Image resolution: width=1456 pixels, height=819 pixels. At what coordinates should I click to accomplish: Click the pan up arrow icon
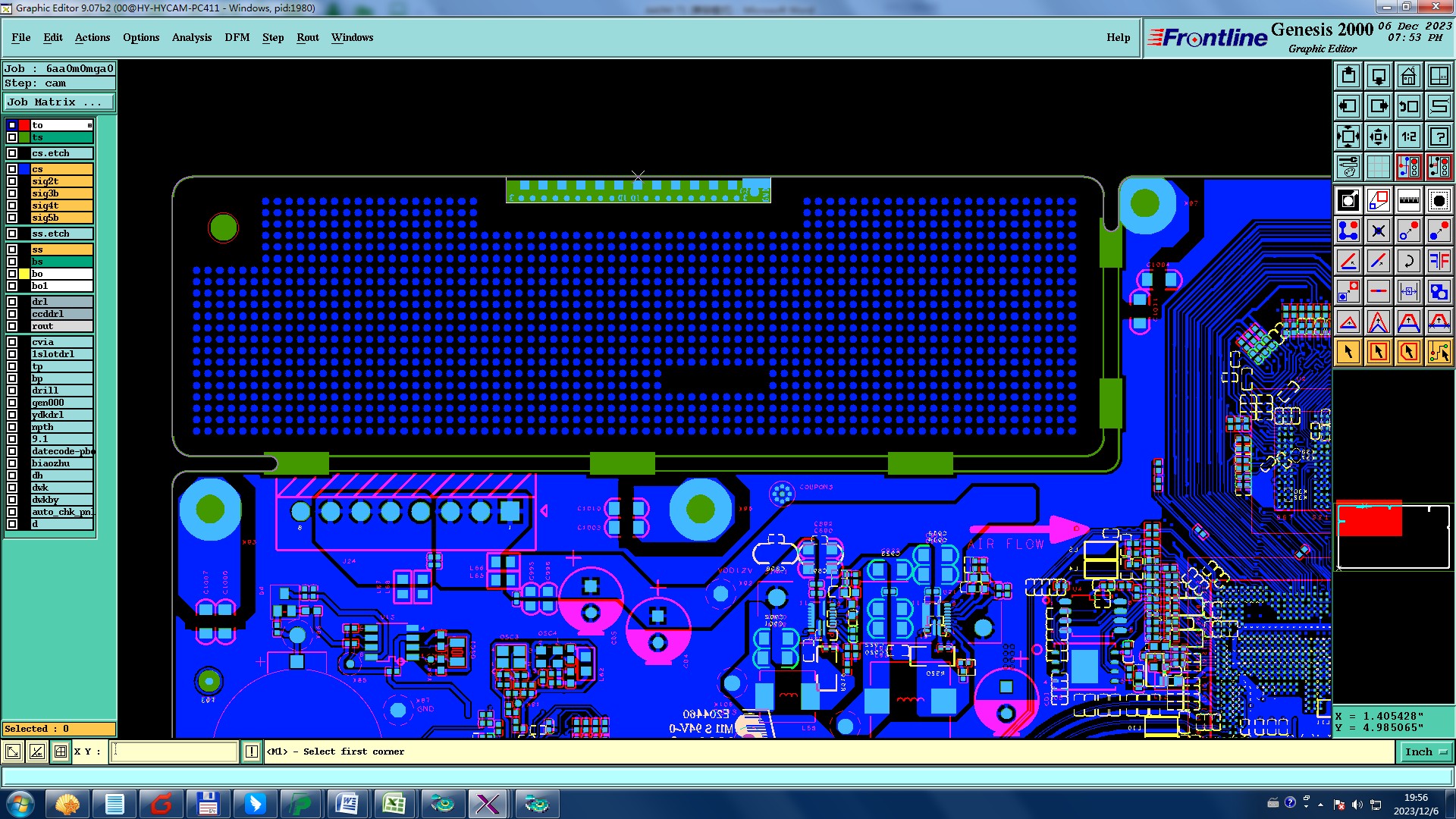coord(1348,76)
